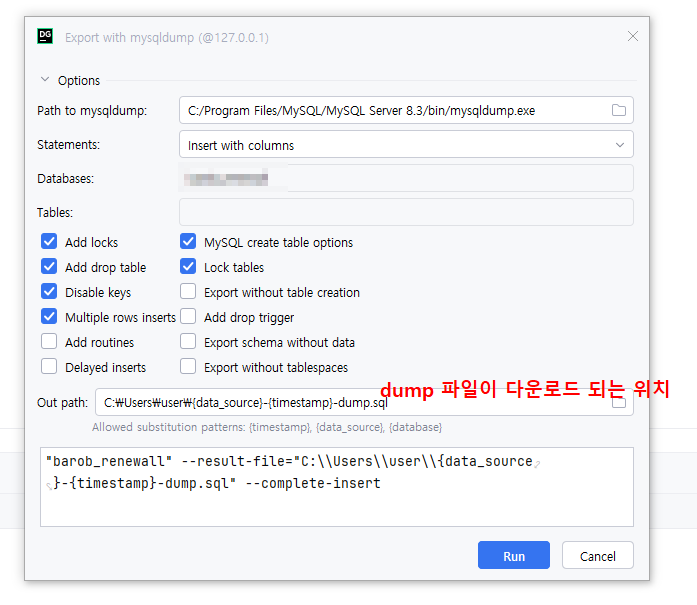Uncheck Lock tables checkbox

(x=188, y=266)
